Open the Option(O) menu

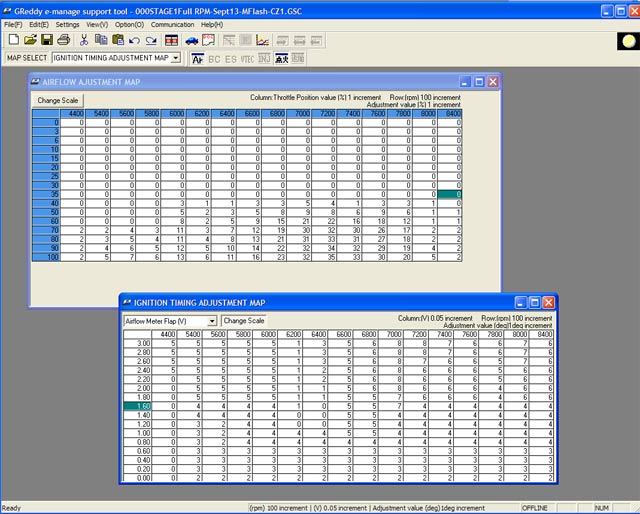coord(129,24)
